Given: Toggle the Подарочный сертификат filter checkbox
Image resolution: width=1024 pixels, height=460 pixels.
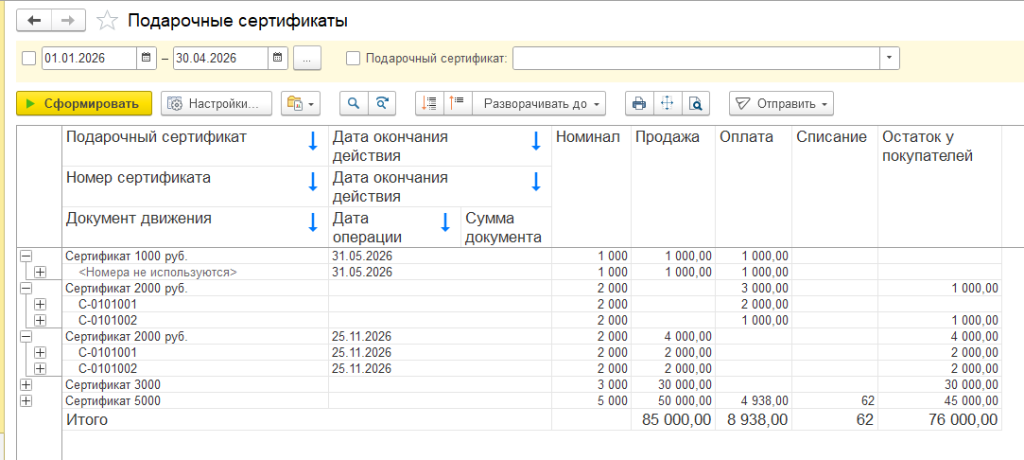Looking at the screenshot, I should coord(353,58).
